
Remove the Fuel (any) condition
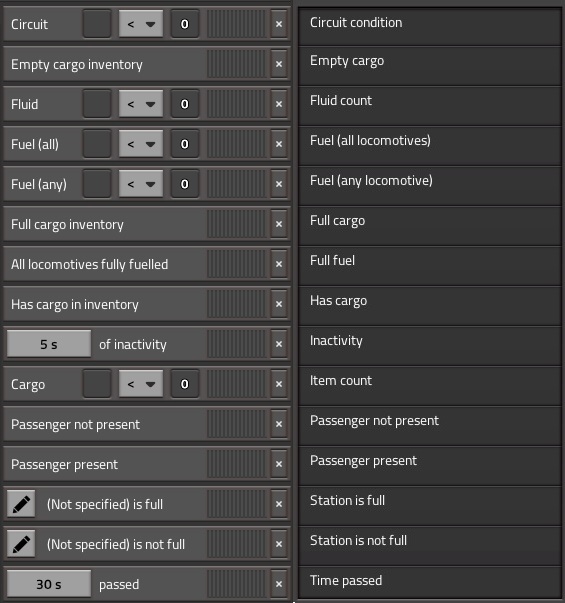click(279, 184)
